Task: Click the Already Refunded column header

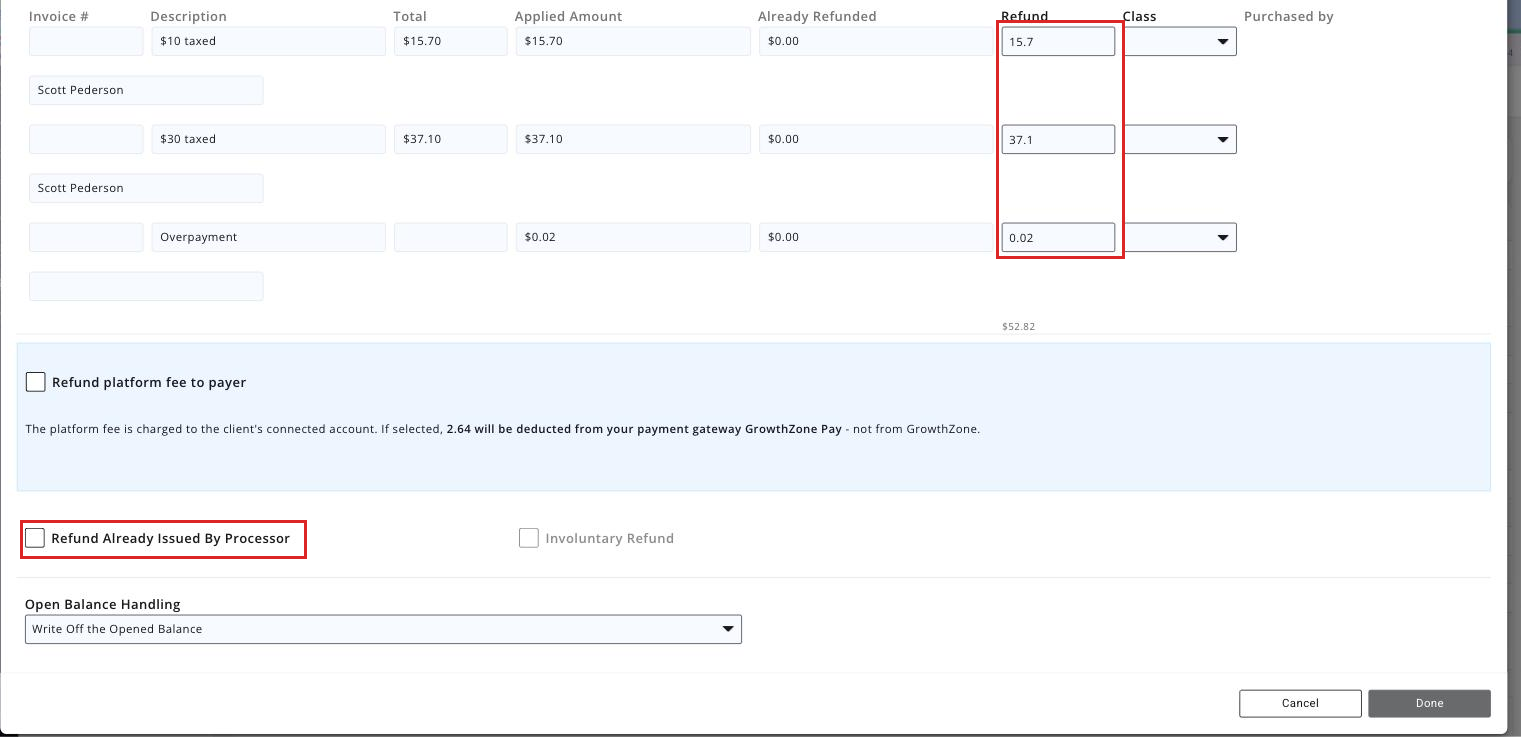Action: click(x=817, y=16)
